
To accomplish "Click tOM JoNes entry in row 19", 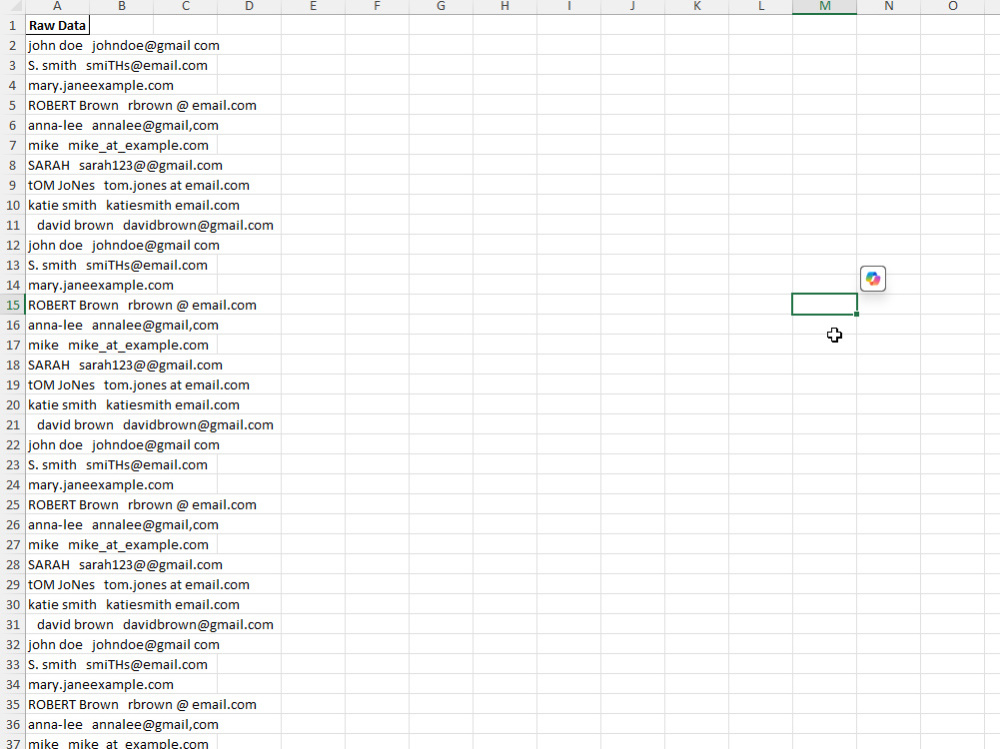I will click(x=138, y=385).
